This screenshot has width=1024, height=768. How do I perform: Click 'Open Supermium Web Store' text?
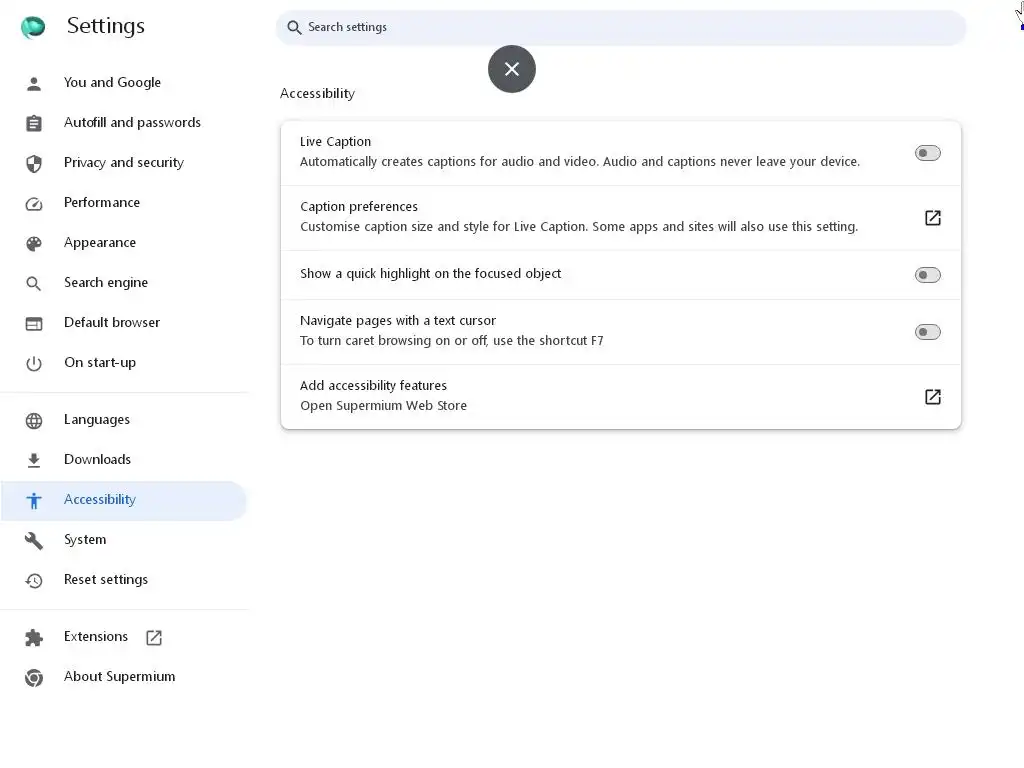[383, 406]
